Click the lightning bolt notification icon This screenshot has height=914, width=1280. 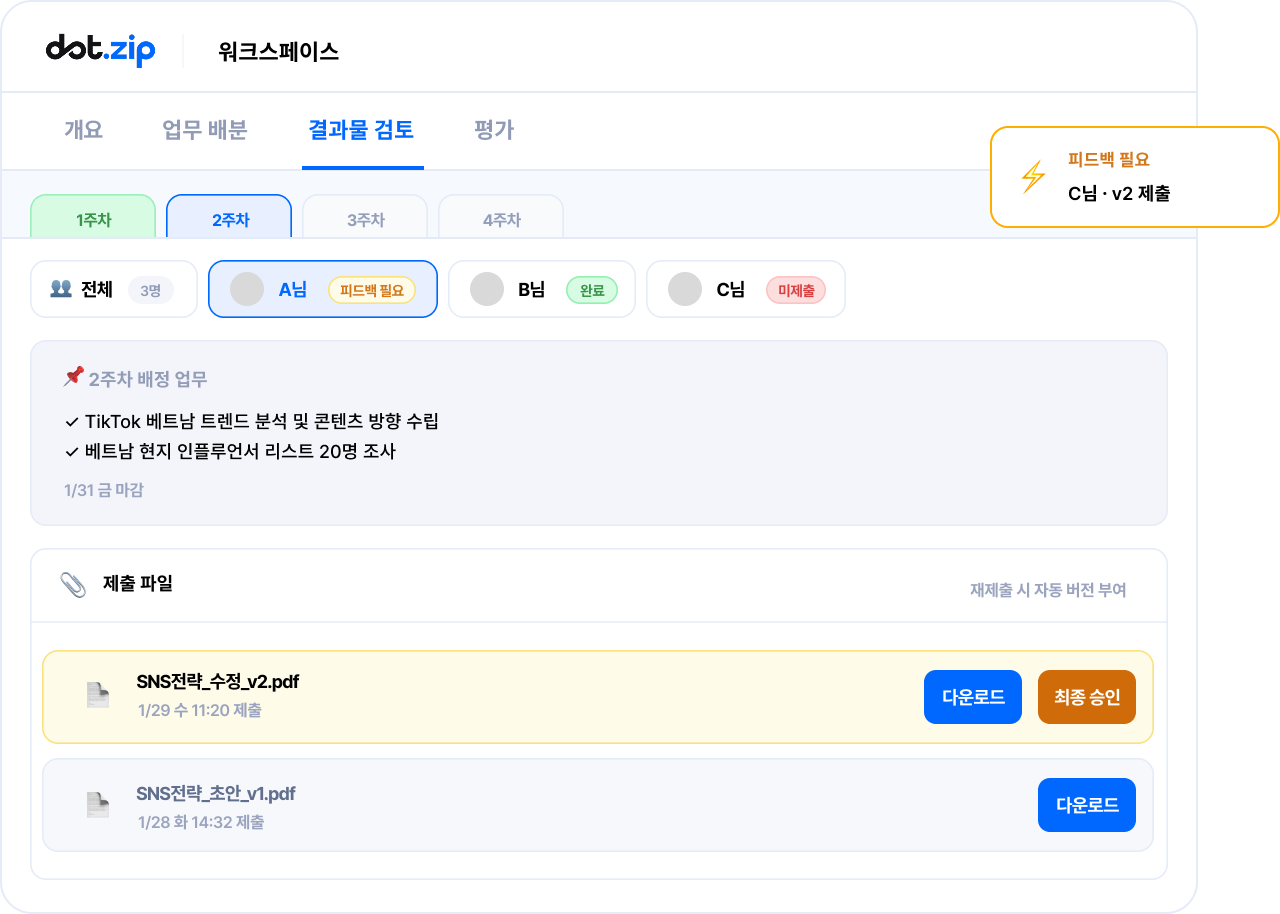coord(1033,177)
